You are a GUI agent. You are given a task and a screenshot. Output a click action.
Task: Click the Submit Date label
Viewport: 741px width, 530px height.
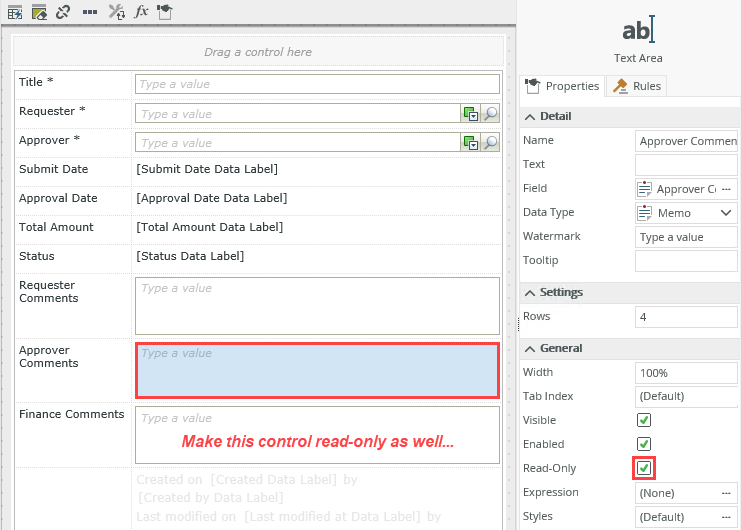53,169
